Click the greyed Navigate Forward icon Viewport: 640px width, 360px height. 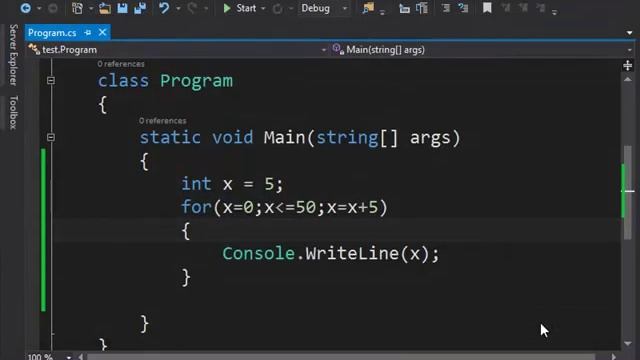click(53, 8)
